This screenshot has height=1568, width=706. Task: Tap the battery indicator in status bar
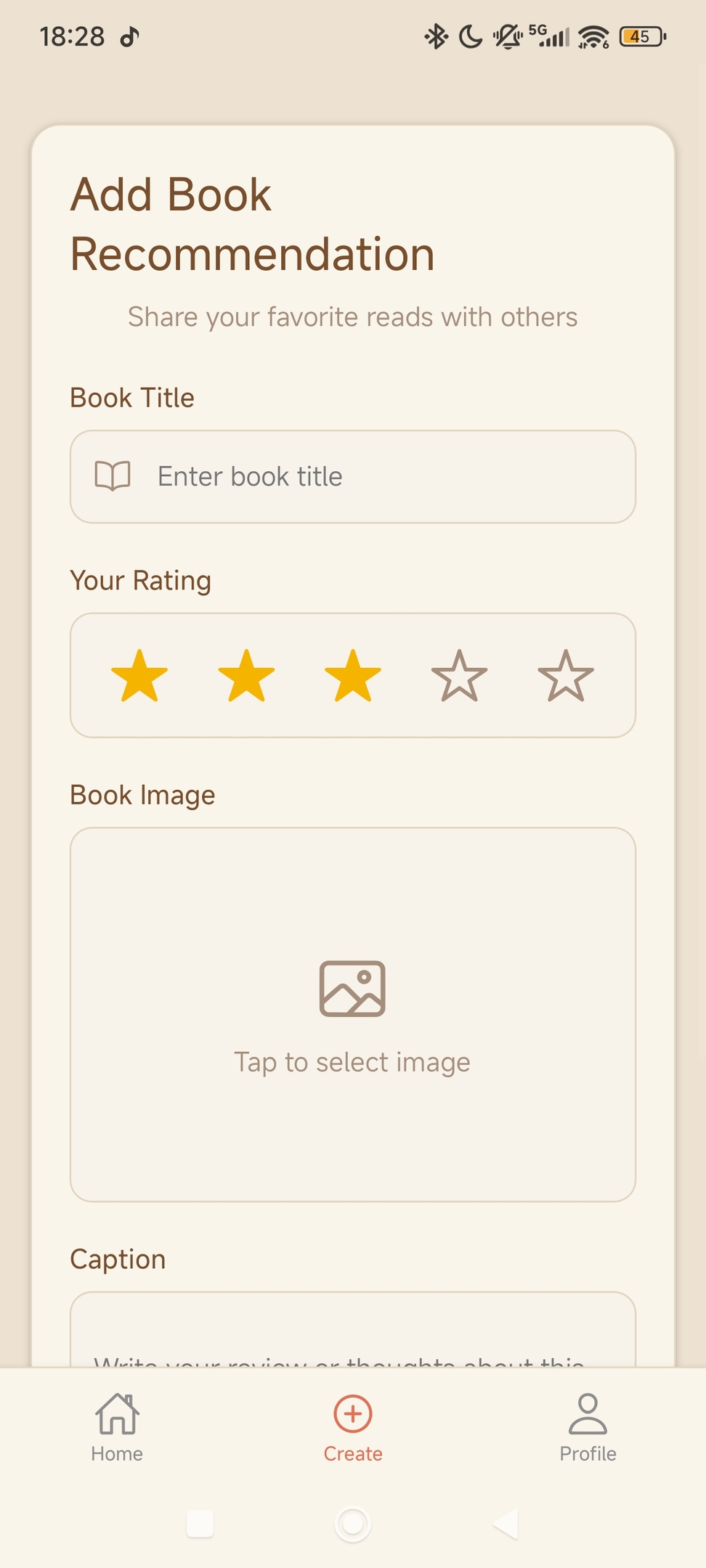(x=642, y=36)
